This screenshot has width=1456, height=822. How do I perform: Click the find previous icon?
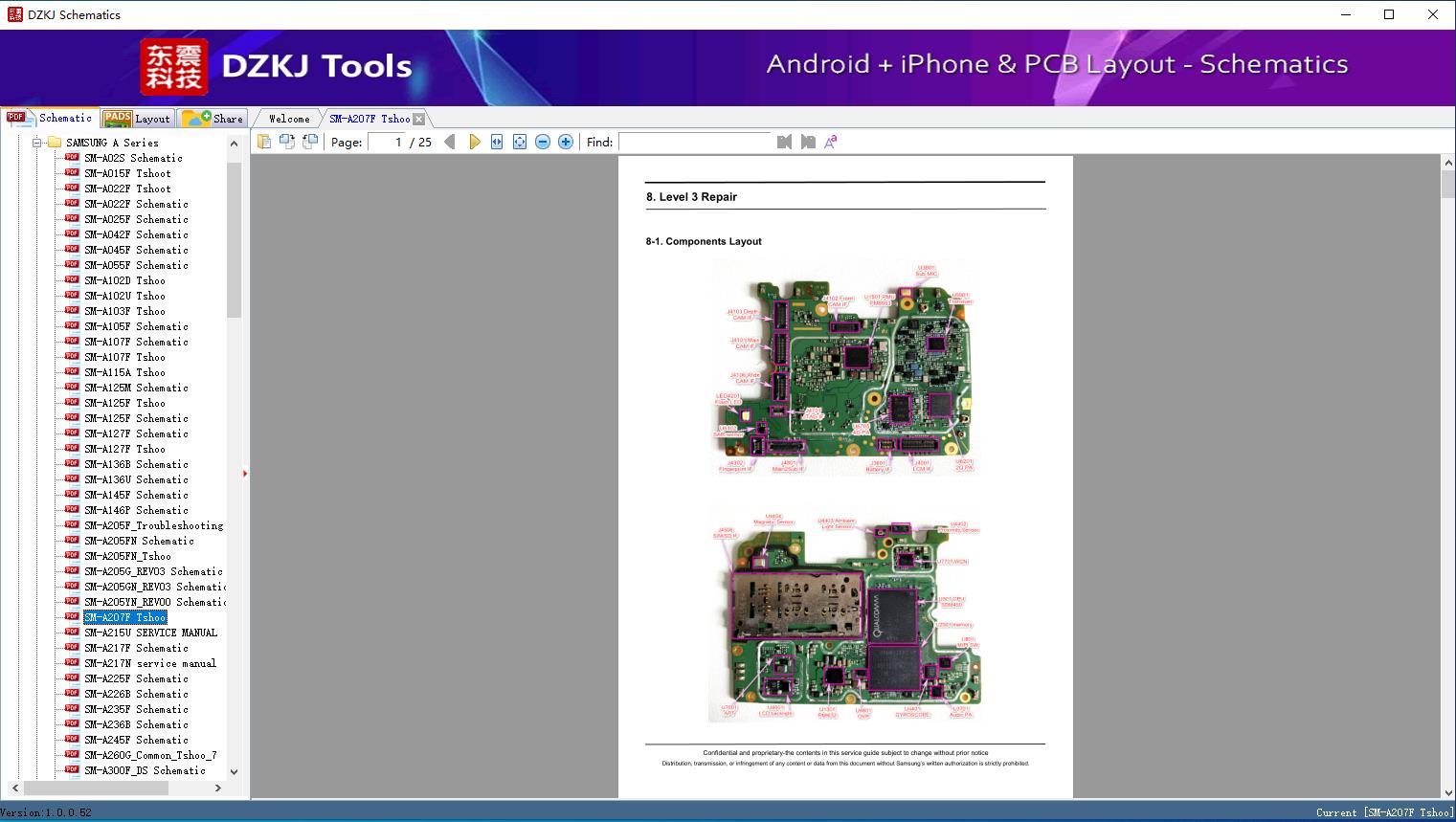[x=785, y=142]
